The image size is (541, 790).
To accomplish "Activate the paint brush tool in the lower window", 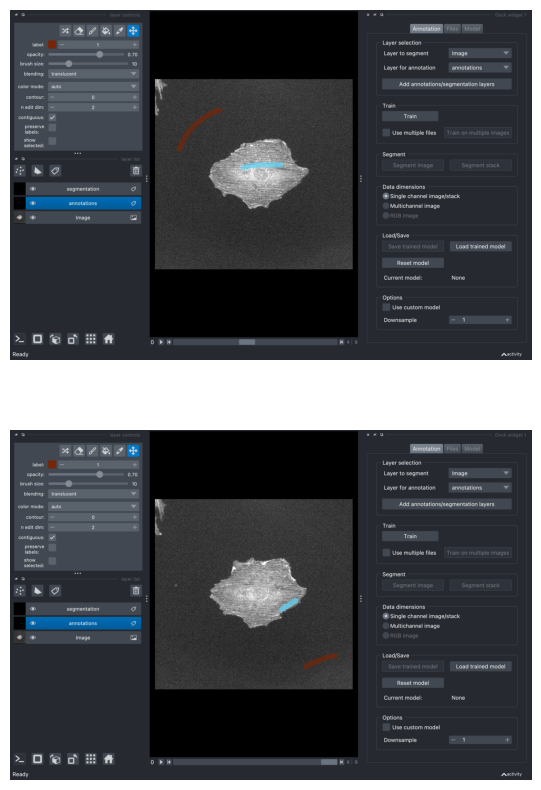I will click(93, 451).
